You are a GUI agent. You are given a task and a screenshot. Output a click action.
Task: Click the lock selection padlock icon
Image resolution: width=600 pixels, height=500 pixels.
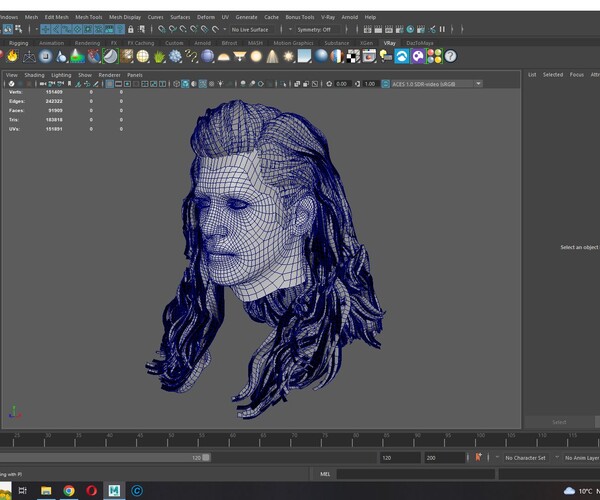pyautogui.click(x=131, y=29)
